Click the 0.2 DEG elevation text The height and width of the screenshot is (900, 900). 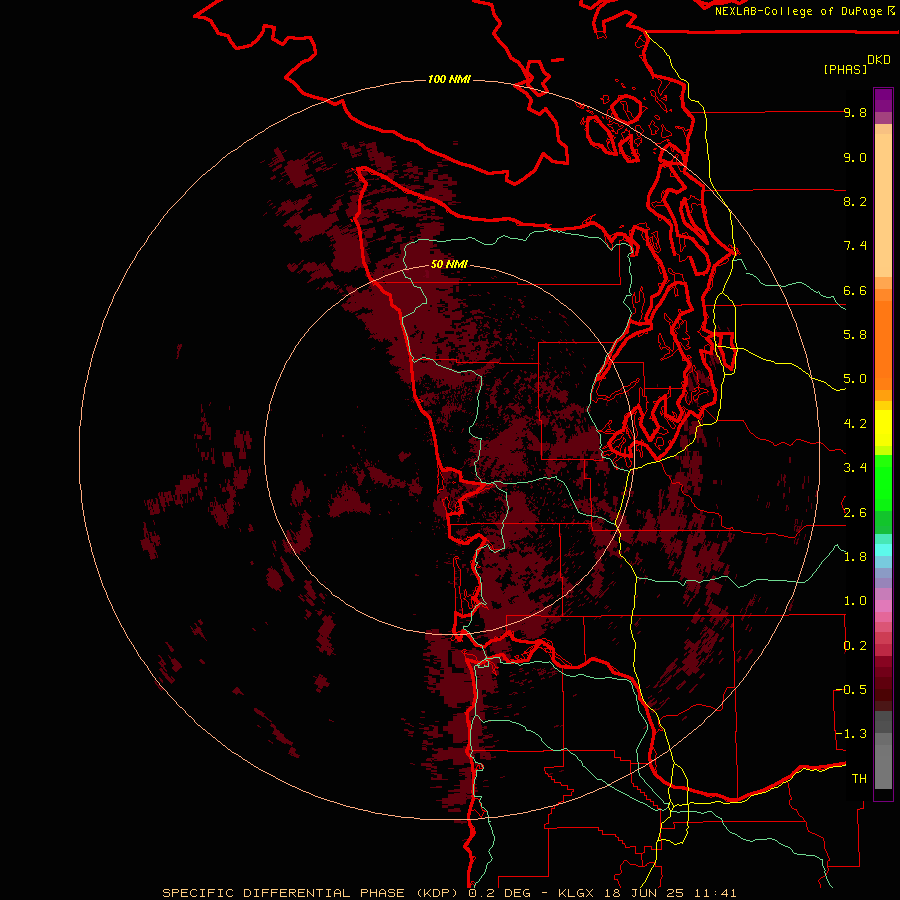(498, 893)
